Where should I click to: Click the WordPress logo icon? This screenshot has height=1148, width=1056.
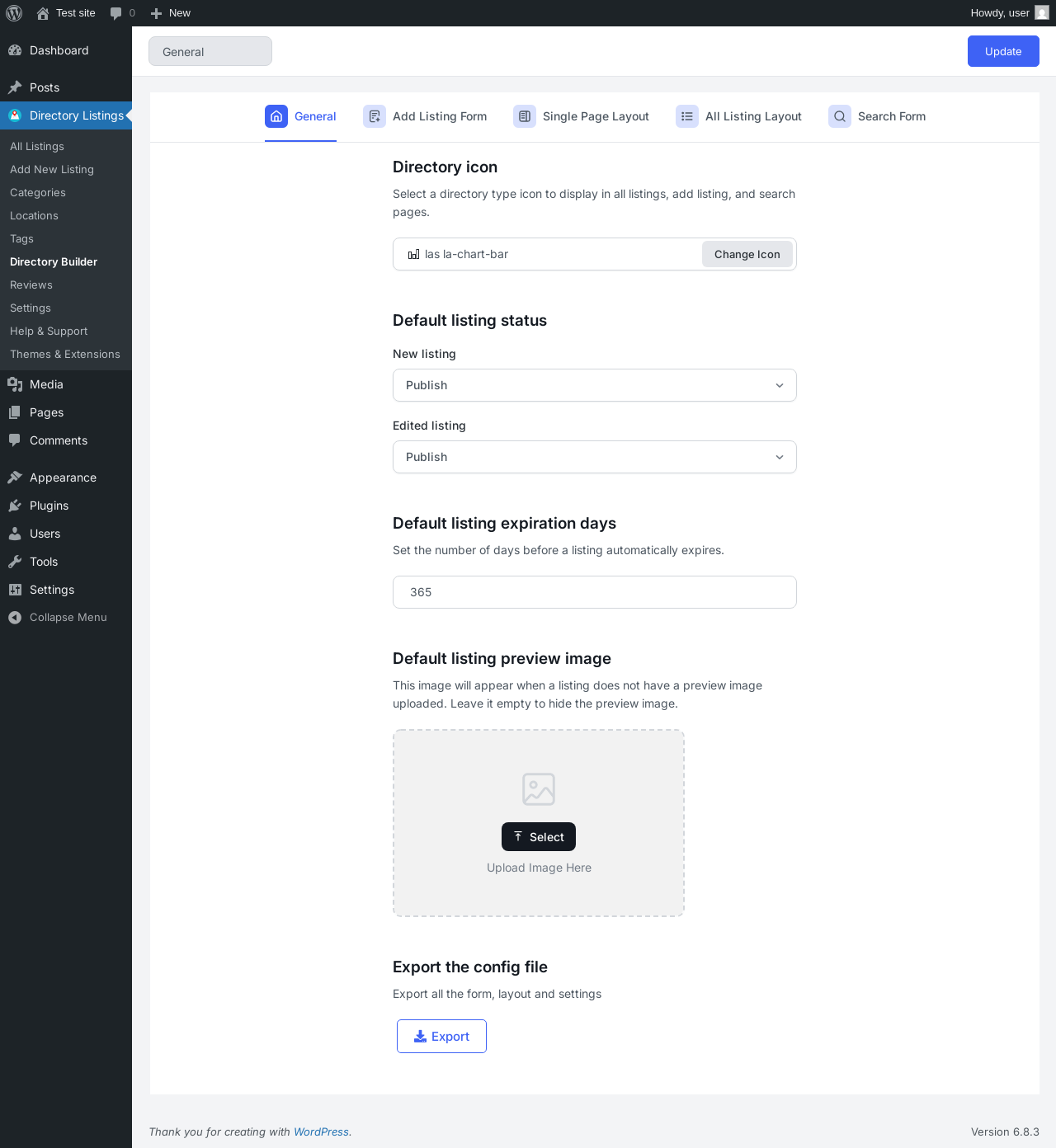pyautogui.click(x=14, y=13)
